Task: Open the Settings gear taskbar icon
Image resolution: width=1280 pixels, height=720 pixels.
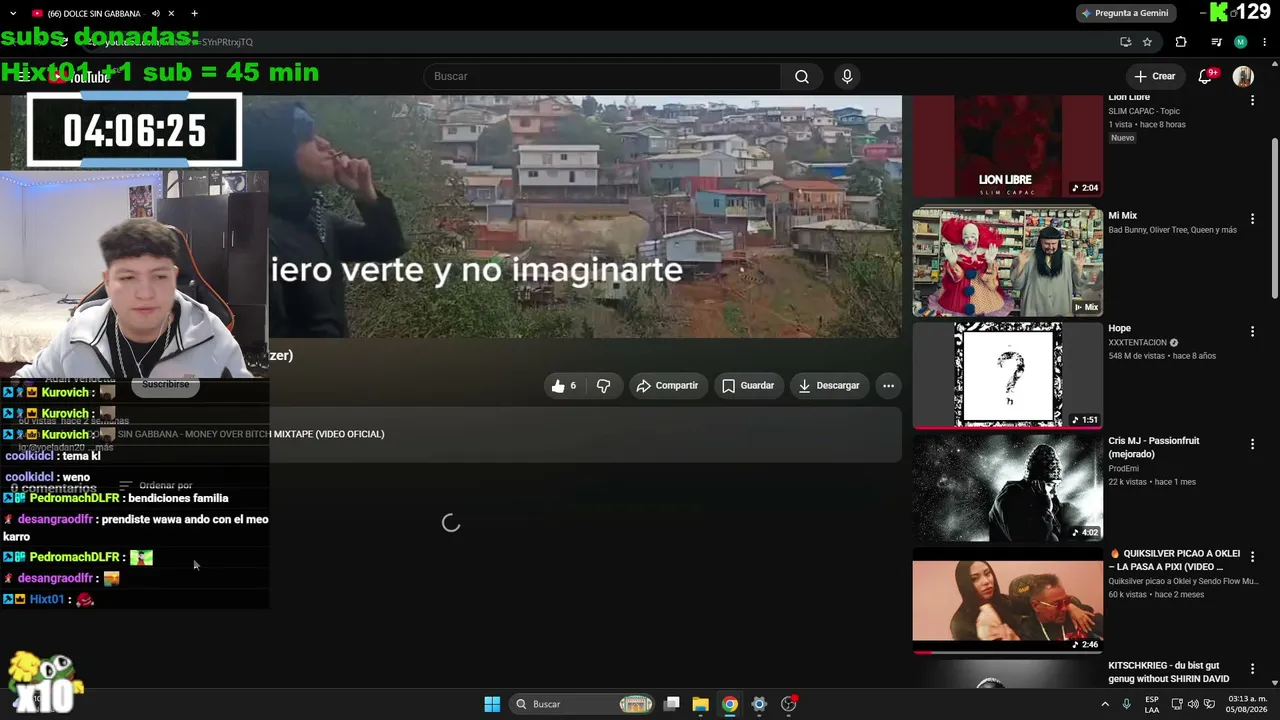Action: pos(759,704)
